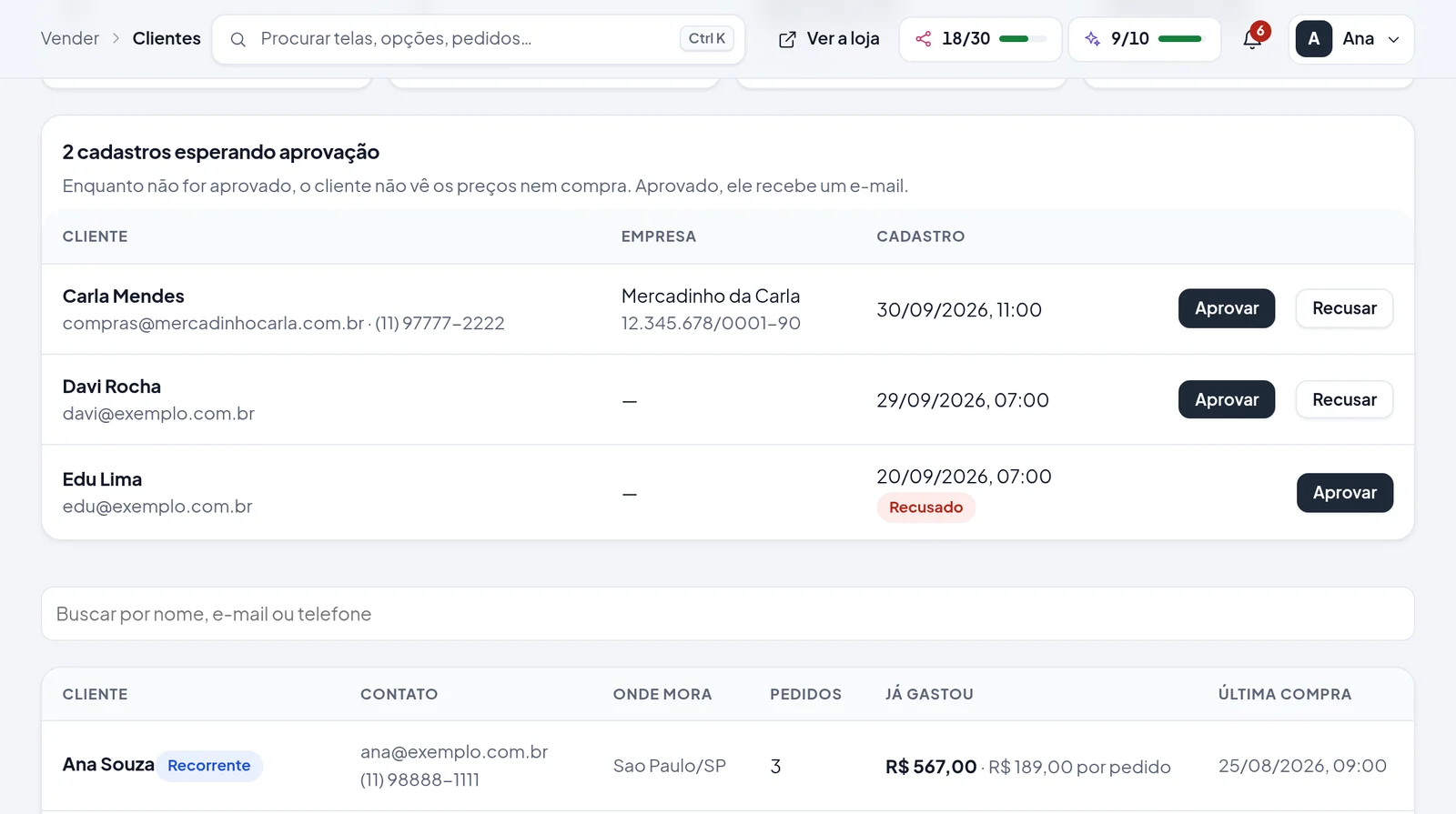This screenshot has height=814, width=1456.
Task: Click R$ 189,00 por pedido average
Action: tap(1079, 767)
